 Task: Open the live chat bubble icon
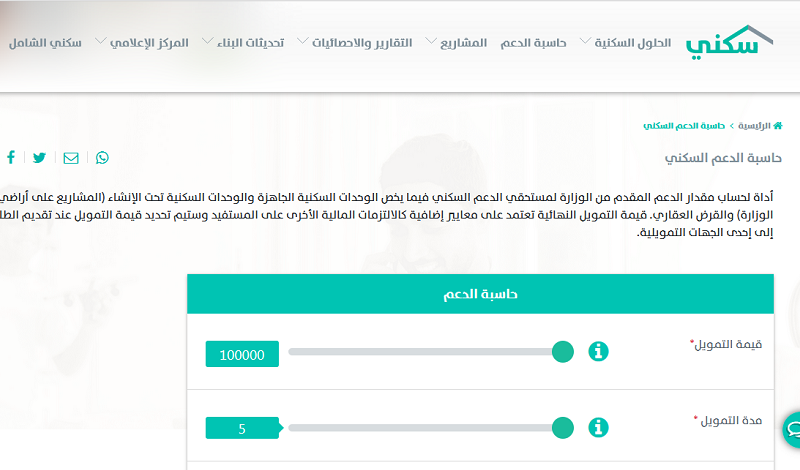[x=792, y=430]
